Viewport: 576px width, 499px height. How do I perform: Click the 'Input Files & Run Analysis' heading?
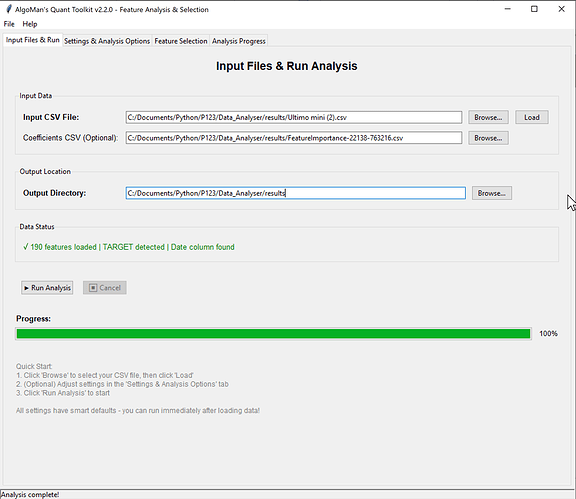(287, 66)
